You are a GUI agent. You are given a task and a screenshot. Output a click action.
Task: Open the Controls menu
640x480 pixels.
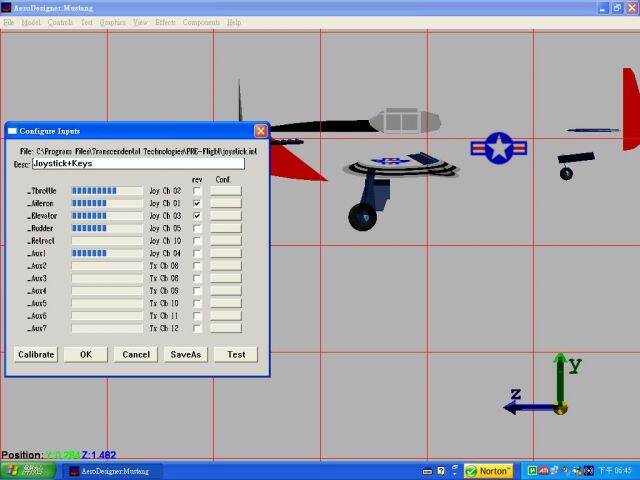tap(60, 22)
